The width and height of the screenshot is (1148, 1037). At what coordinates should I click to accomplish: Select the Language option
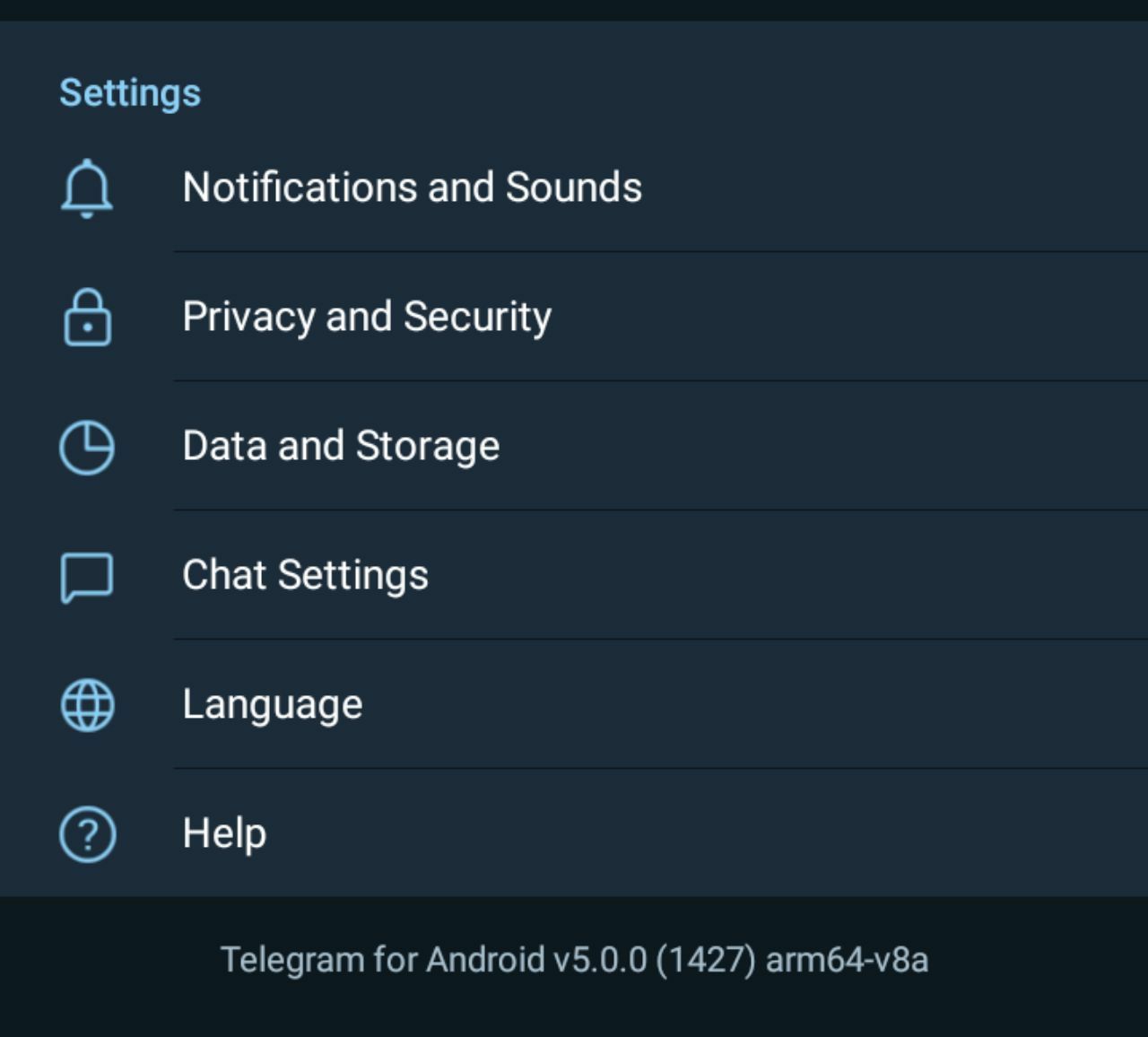(273, 704)
